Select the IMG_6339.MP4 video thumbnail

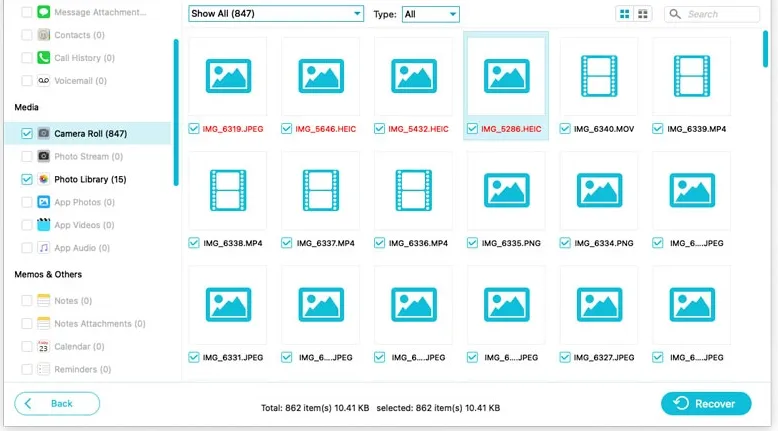tap(692, 76)
